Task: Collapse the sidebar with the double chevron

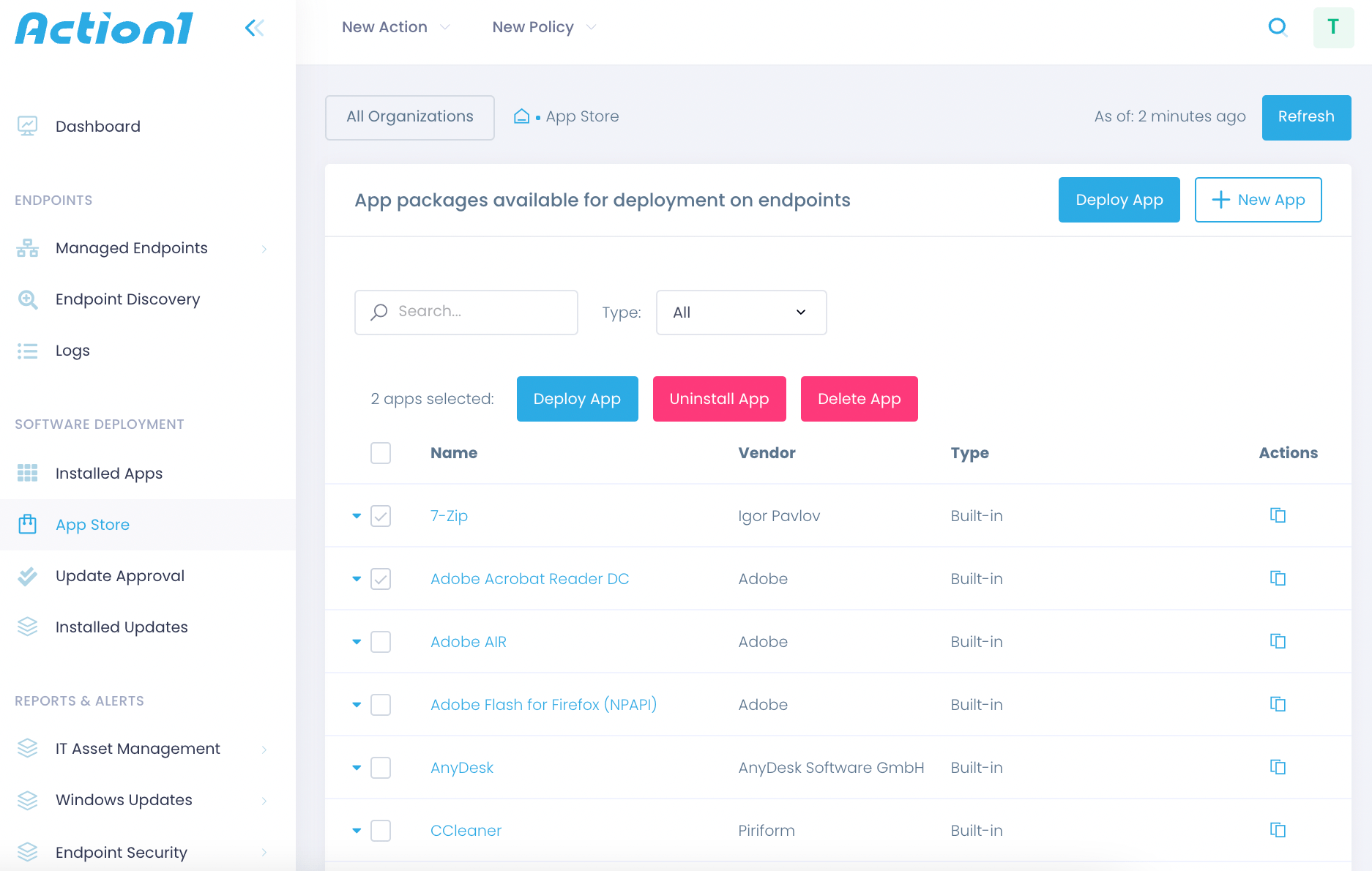Action: coord(254,27)
